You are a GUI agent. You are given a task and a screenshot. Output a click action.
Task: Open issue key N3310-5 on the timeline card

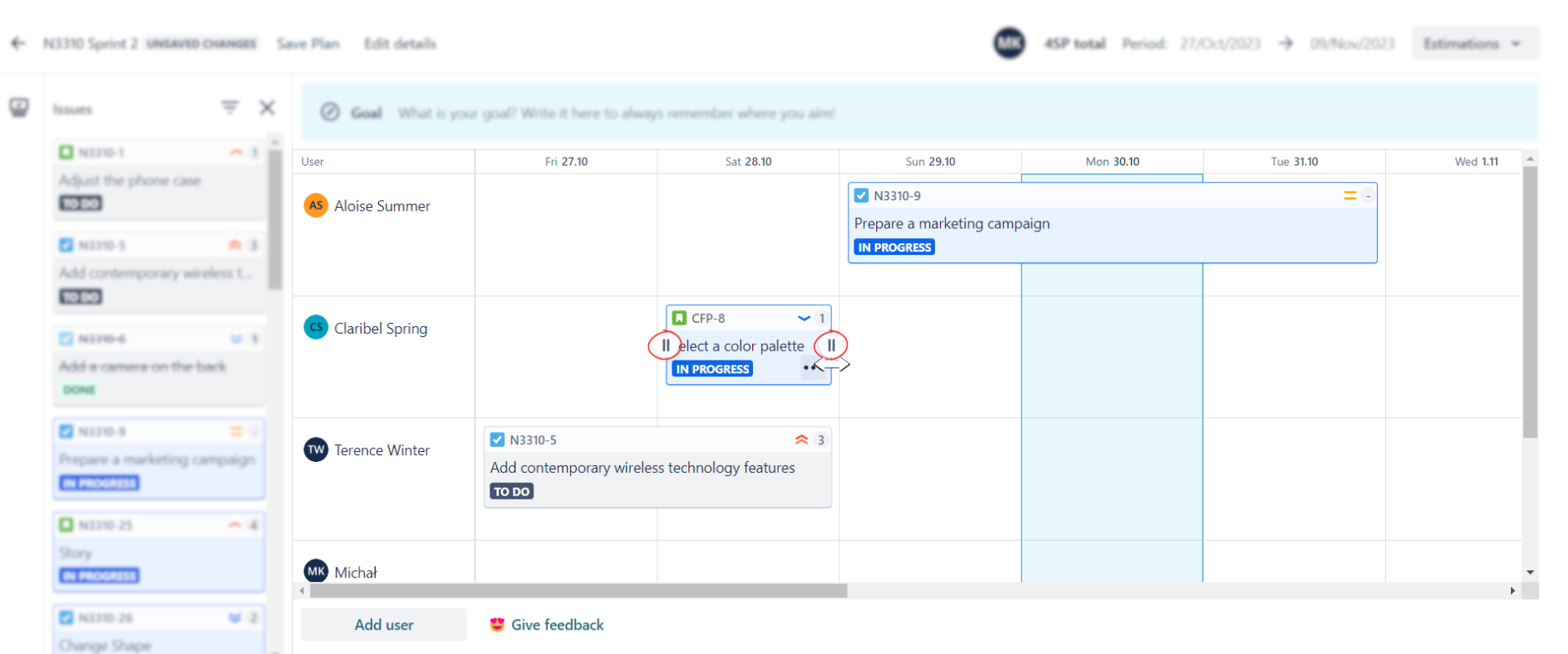point(533,439)
